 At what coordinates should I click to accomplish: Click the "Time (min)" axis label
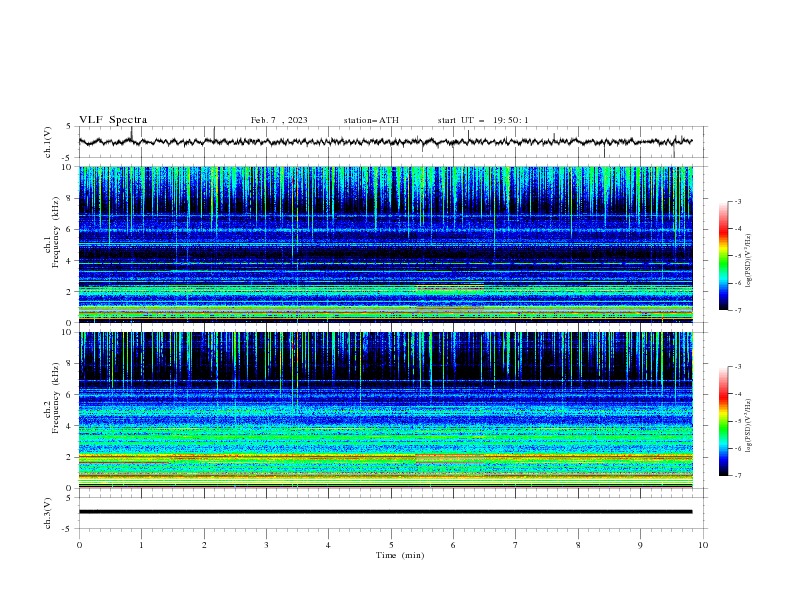[400, 555]
